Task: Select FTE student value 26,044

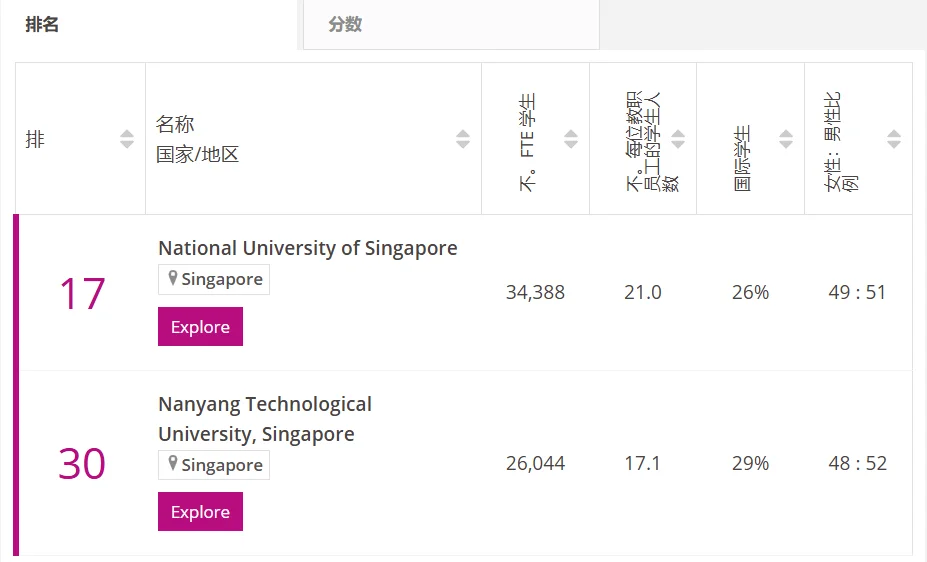Action: click(x=535, y=463)
